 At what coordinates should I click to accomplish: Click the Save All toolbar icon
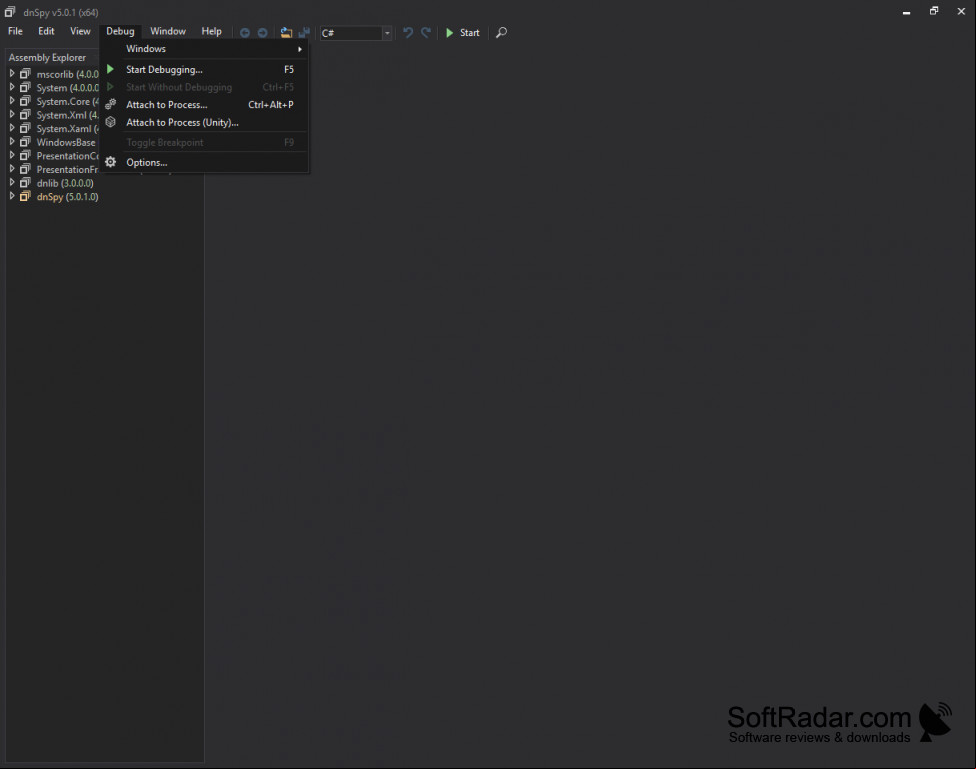click(304, 32)
